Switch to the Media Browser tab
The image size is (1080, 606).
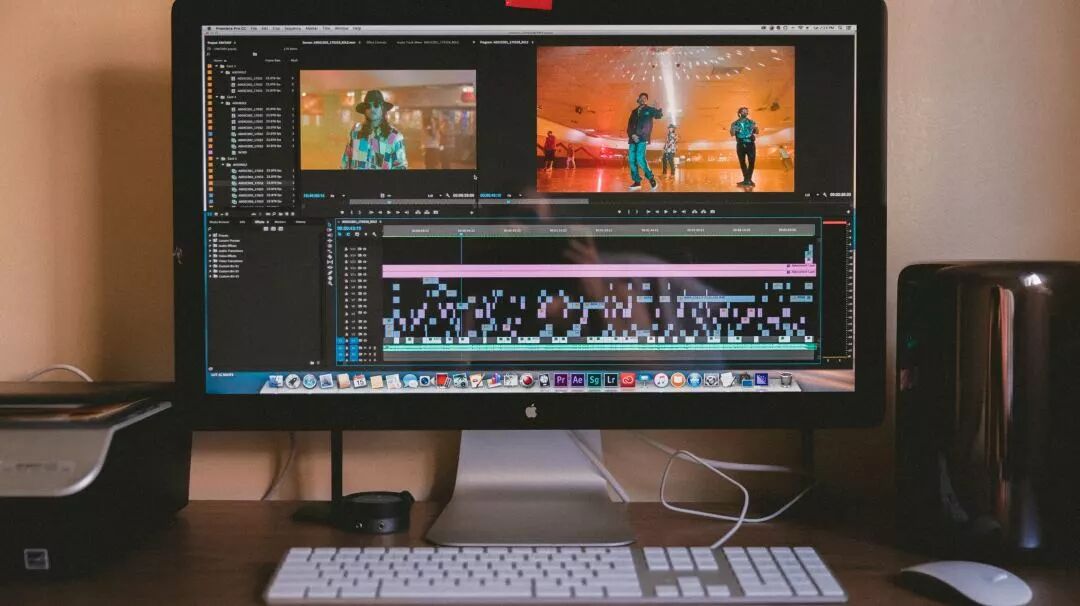[219, 222]
